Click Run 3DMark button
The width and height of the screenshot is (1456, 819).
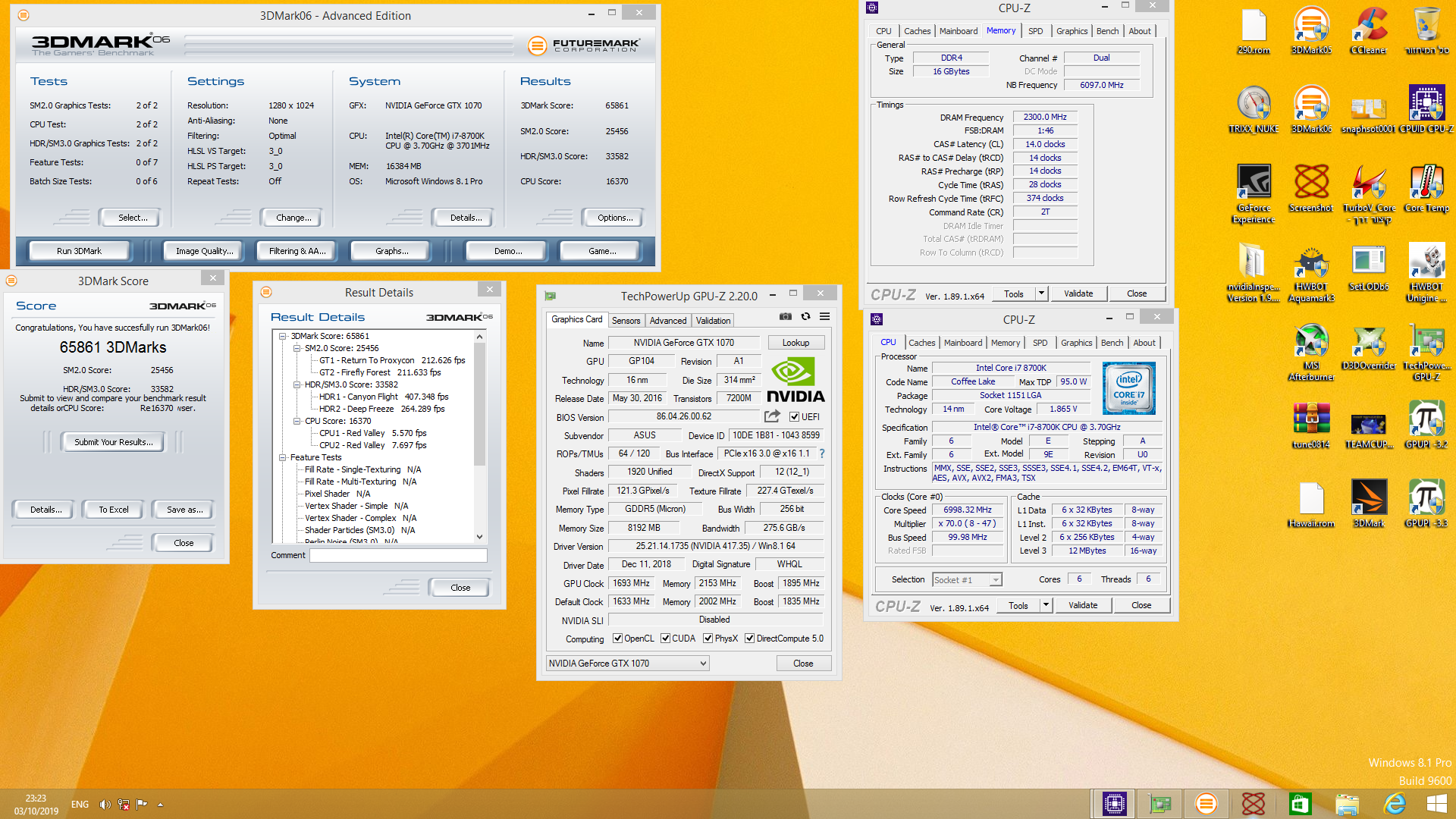click(x=79, y=251)
